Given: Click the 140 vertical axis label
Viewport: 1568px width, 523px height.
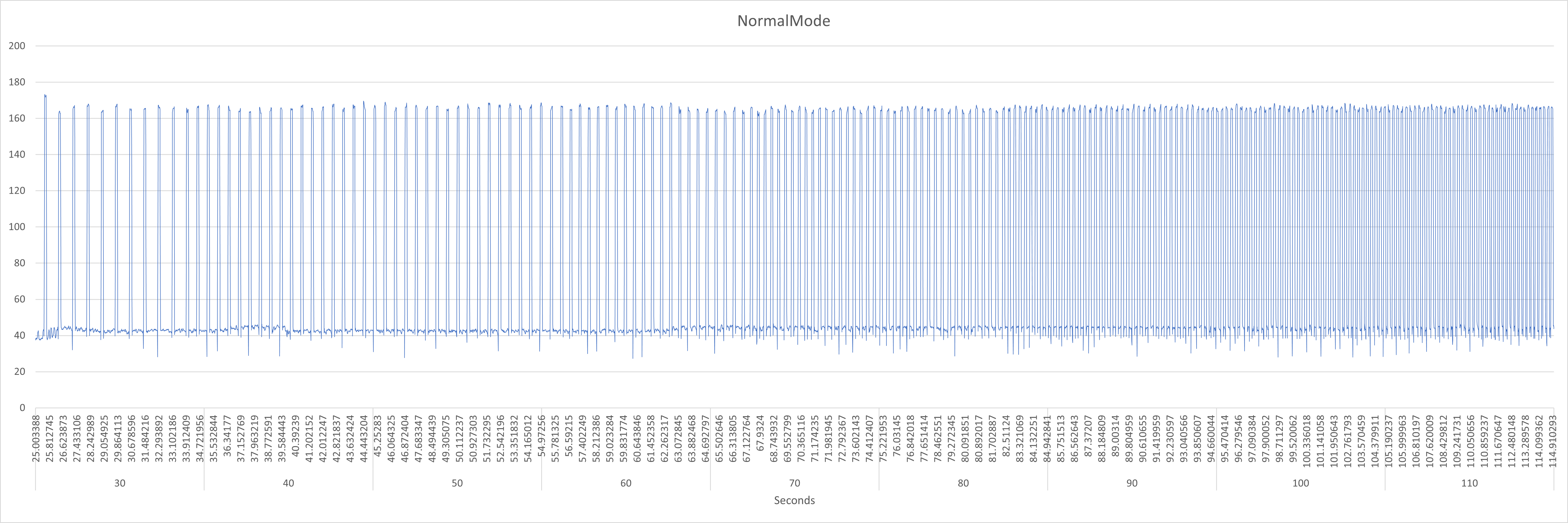Looking at the screenshot, I should point(18,155).
